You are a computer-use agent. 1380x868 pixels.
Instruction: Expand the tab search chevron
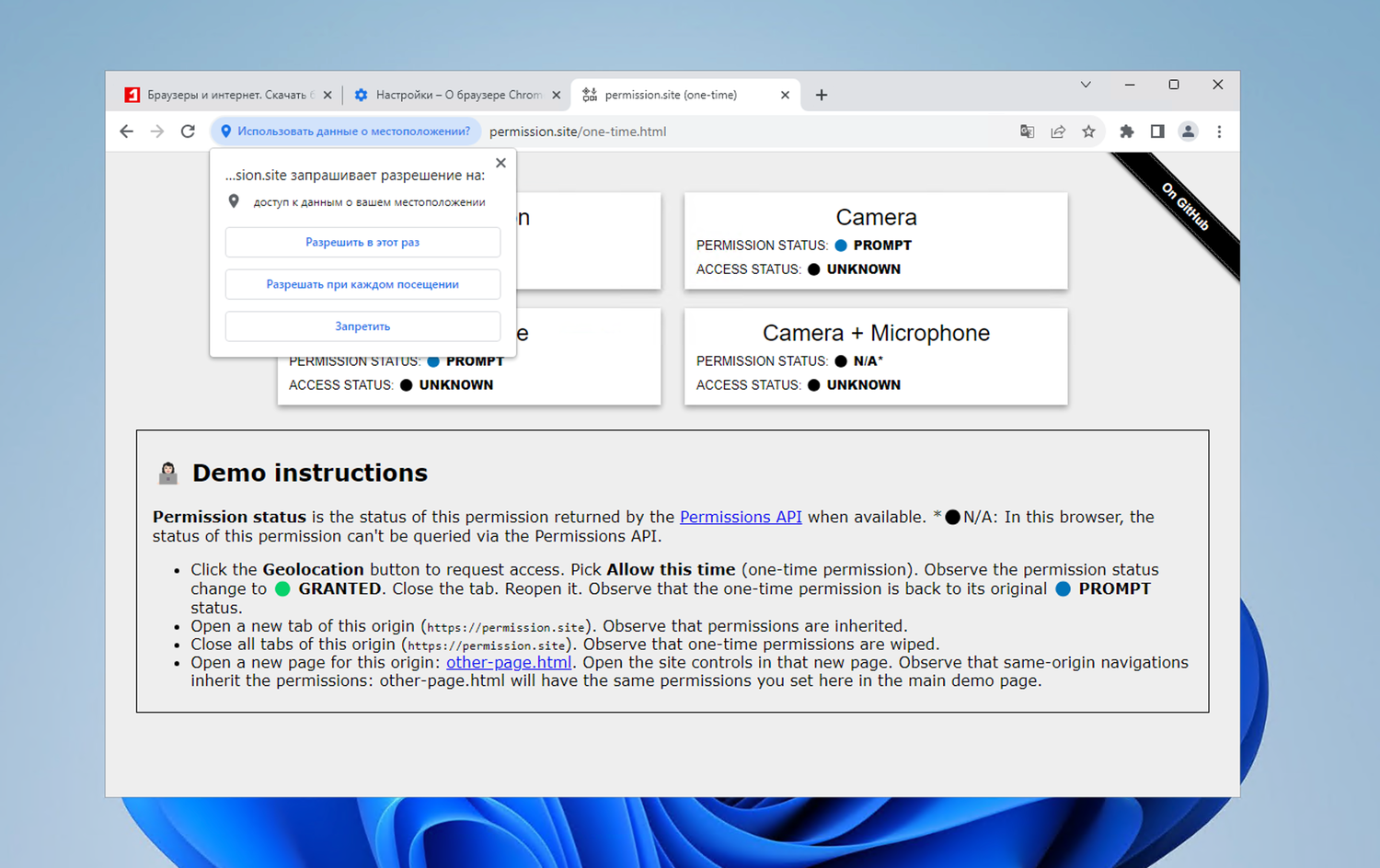tap(1086, 85)
